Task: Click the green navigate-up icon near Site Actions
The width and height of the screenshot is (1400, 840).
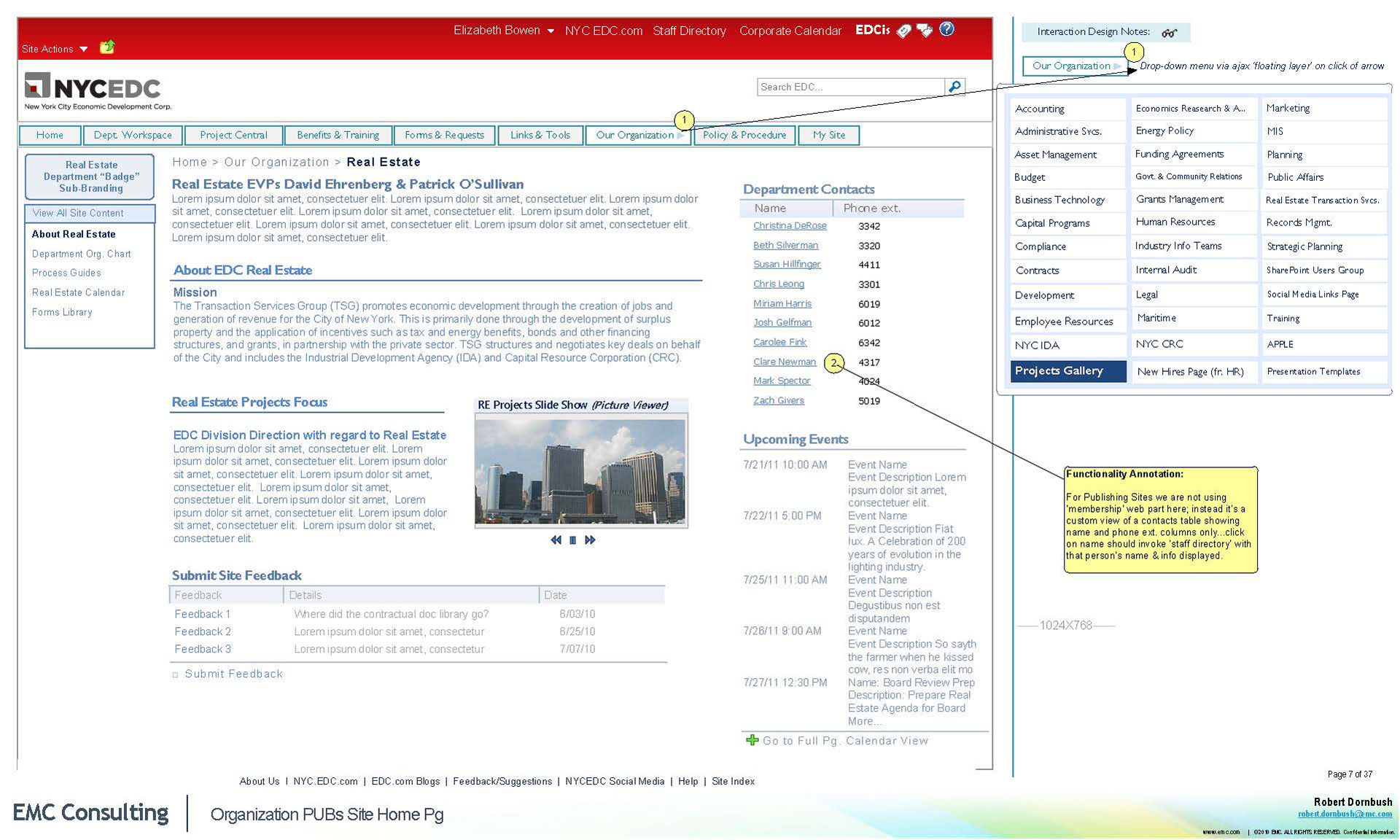Action: coord(107,47)
